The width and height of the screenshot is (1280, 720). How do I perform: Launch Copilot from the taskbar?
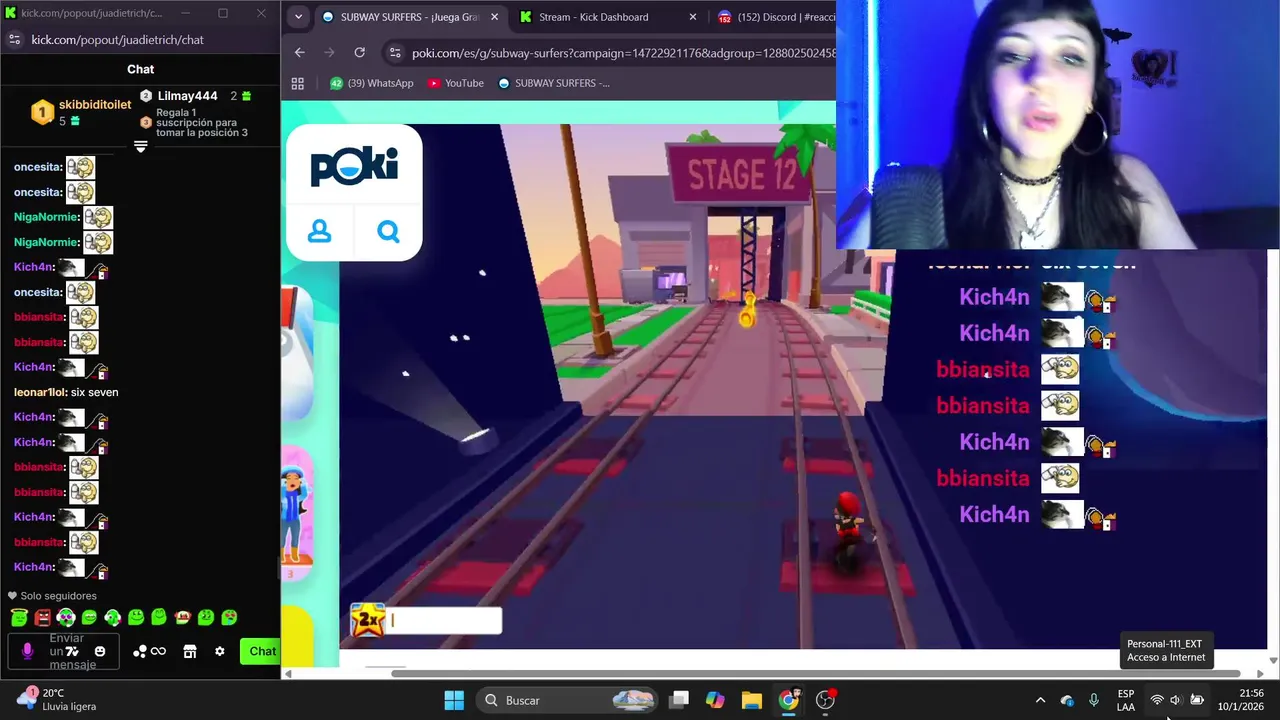coord(715,700)
